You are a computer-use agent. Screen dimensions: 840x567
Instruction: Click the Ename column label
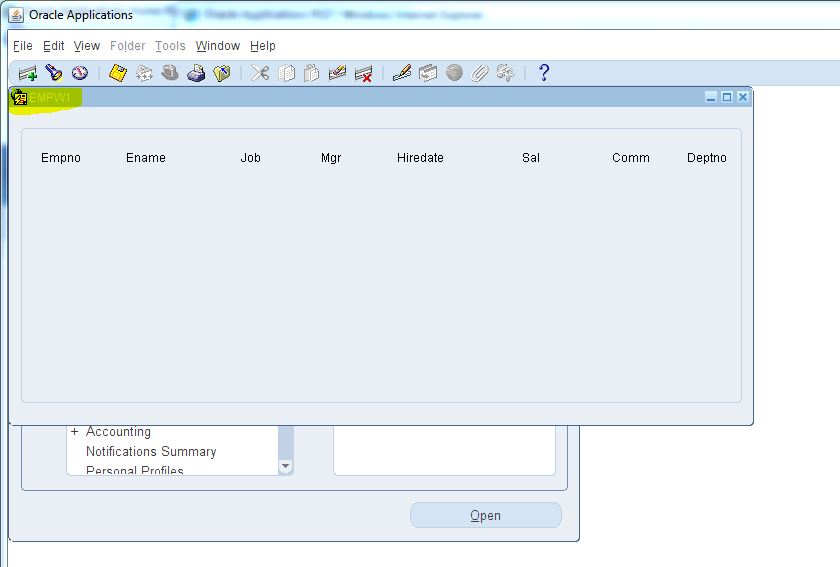(146, 158)
